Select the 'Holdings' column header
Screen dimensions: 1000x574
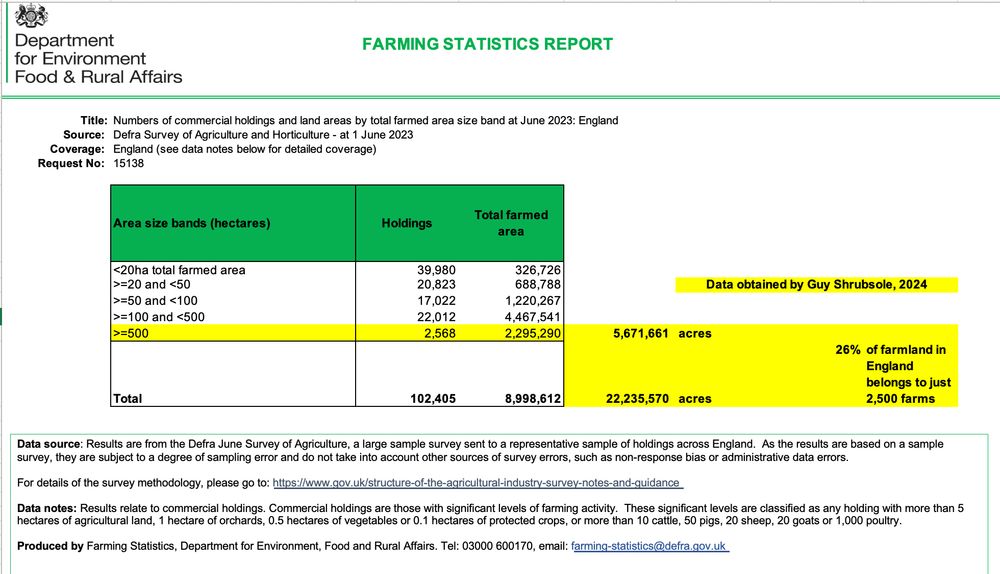pyautogui.click(x=407, y=223)
